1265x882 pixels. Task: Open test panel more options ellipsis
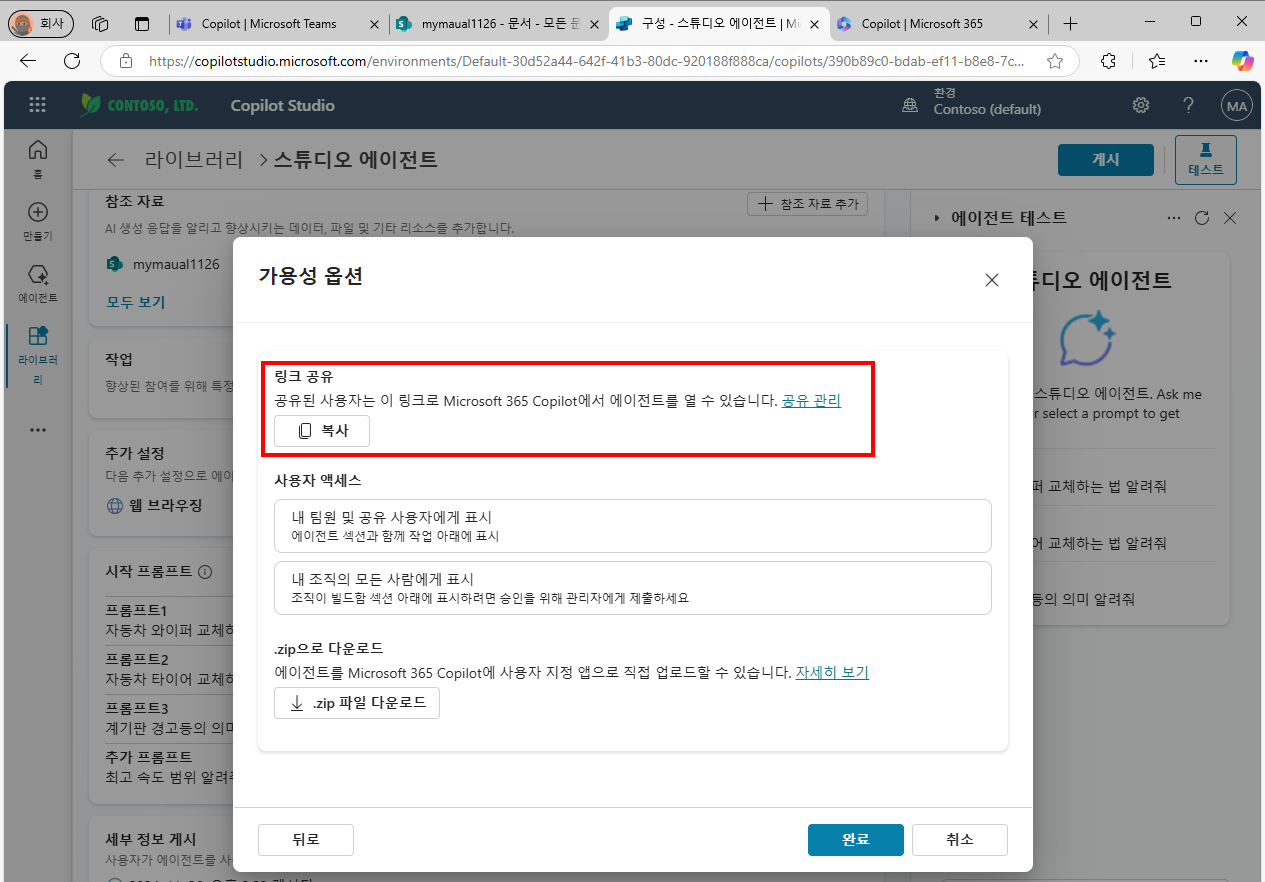click(x=1174, y=217)
